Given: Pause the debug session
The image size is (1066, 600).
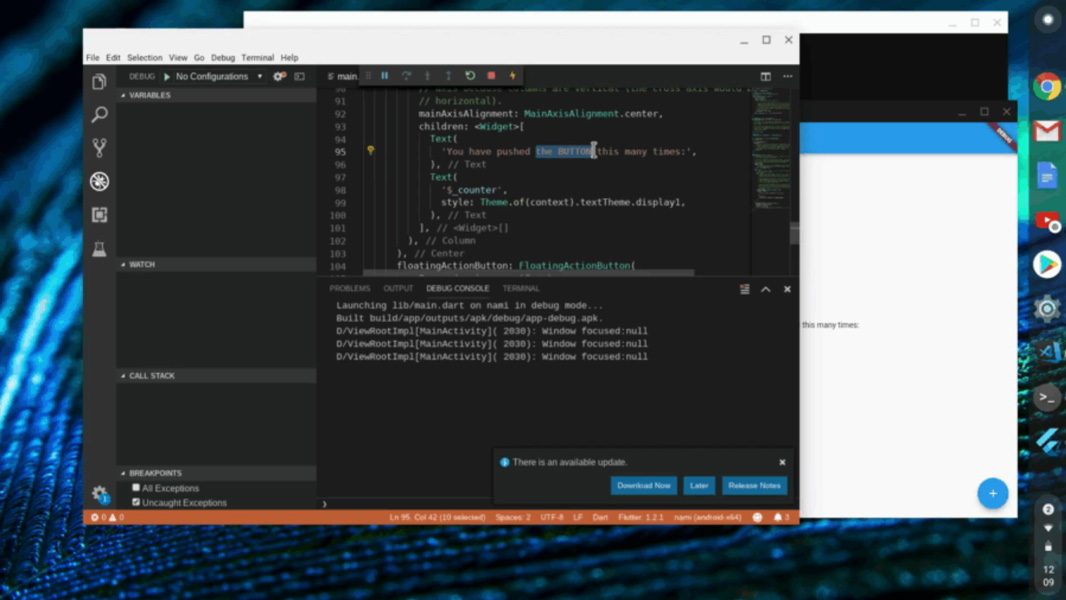Looking at the screenshot, I should tap(385, 76).
